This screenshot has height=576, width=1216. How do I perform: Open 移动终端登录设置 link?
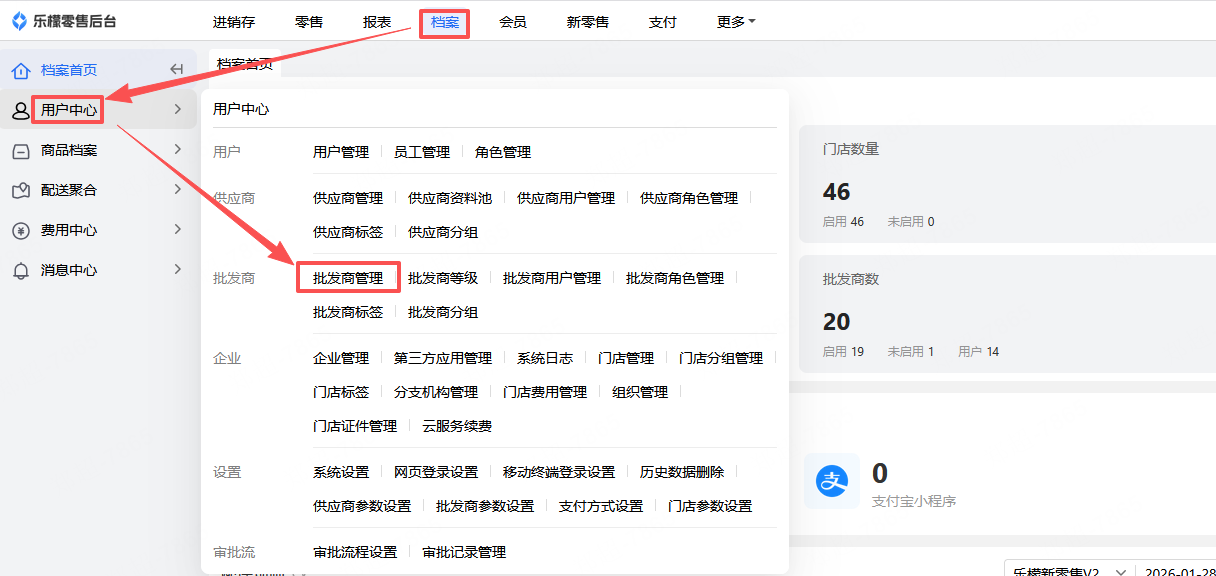point(559,472)
